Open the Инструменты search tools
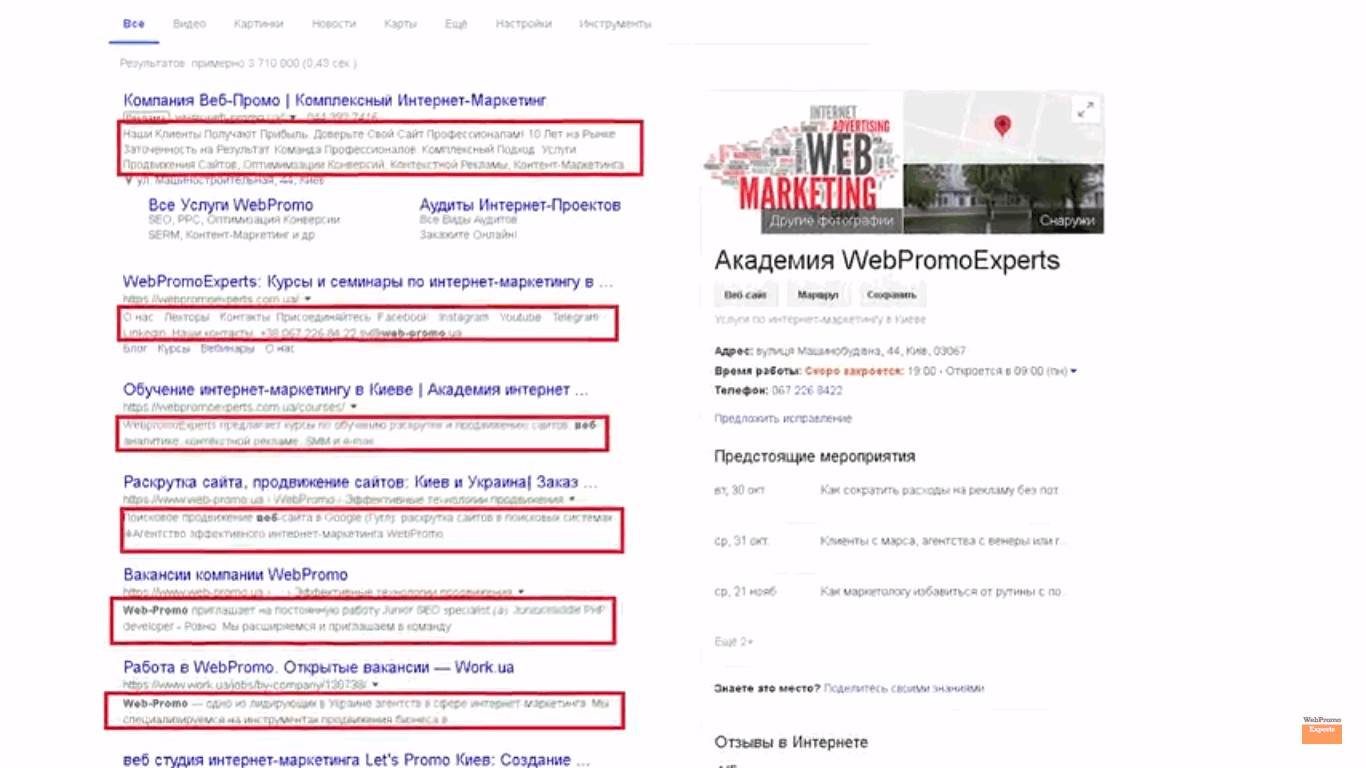Image resolution: width=1366 pixels, height=768 pixels. (615, 23)
